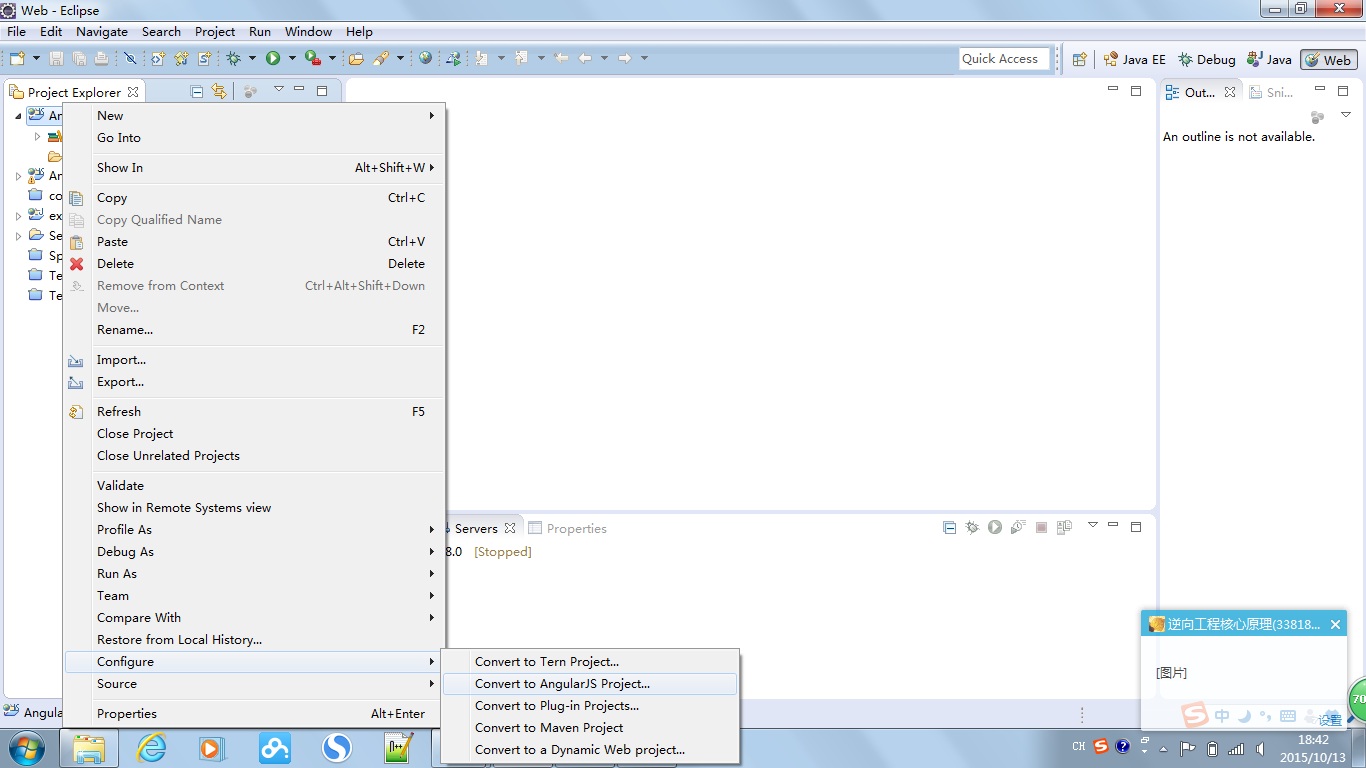1366x768 pixels.
Task: Select Convert to Maven Project
Action: click(590, 728)
